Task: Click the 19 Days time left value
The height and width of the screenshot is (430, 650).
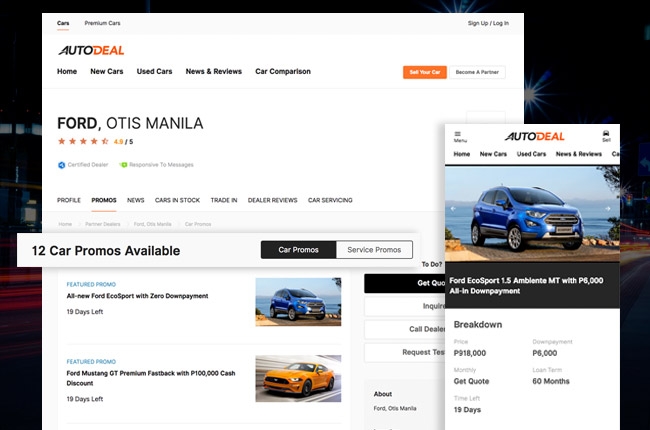Action: (467, 410)
